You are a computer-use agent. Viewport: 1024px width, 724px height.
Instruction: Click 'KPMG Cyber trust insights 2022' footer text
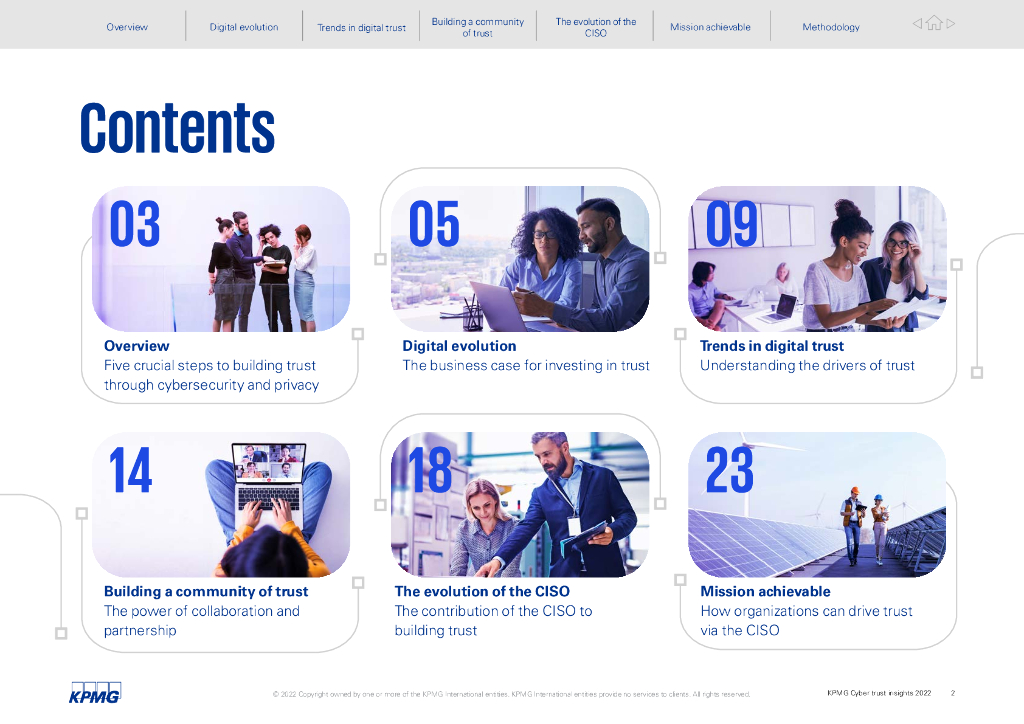tap(879, 693)
